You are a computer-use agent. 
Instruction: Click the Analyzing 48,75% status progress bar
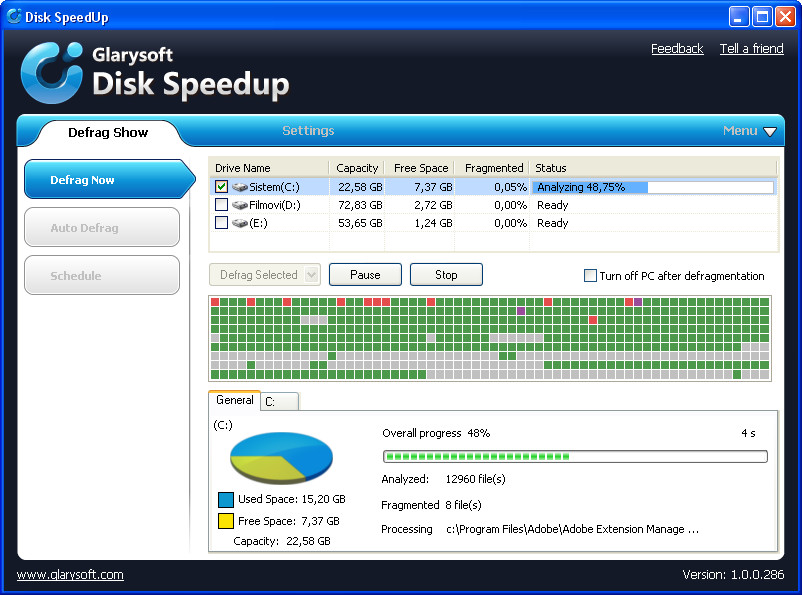point(653,187)
